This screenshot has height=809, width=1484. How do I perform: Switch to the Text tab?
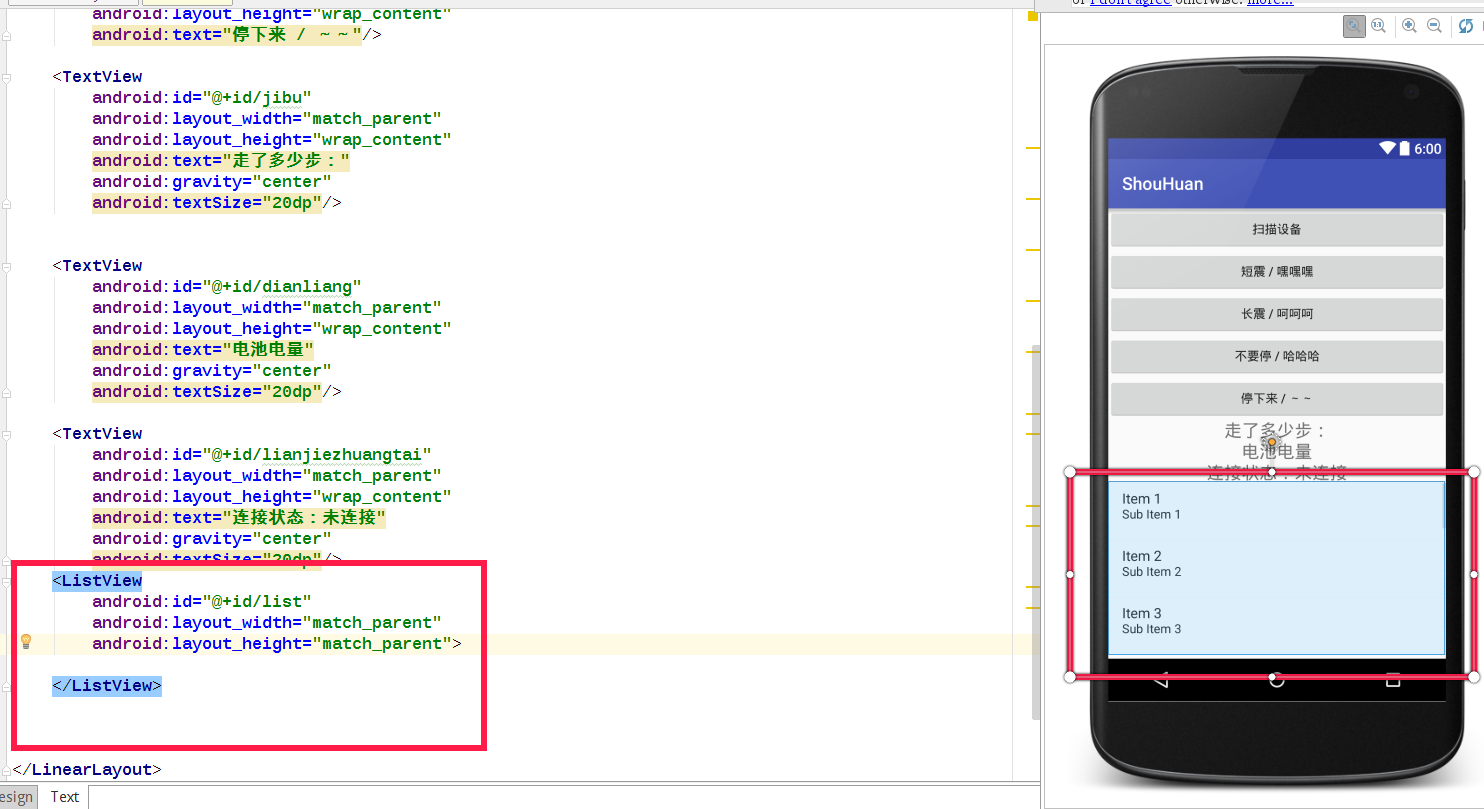(65, 797)
